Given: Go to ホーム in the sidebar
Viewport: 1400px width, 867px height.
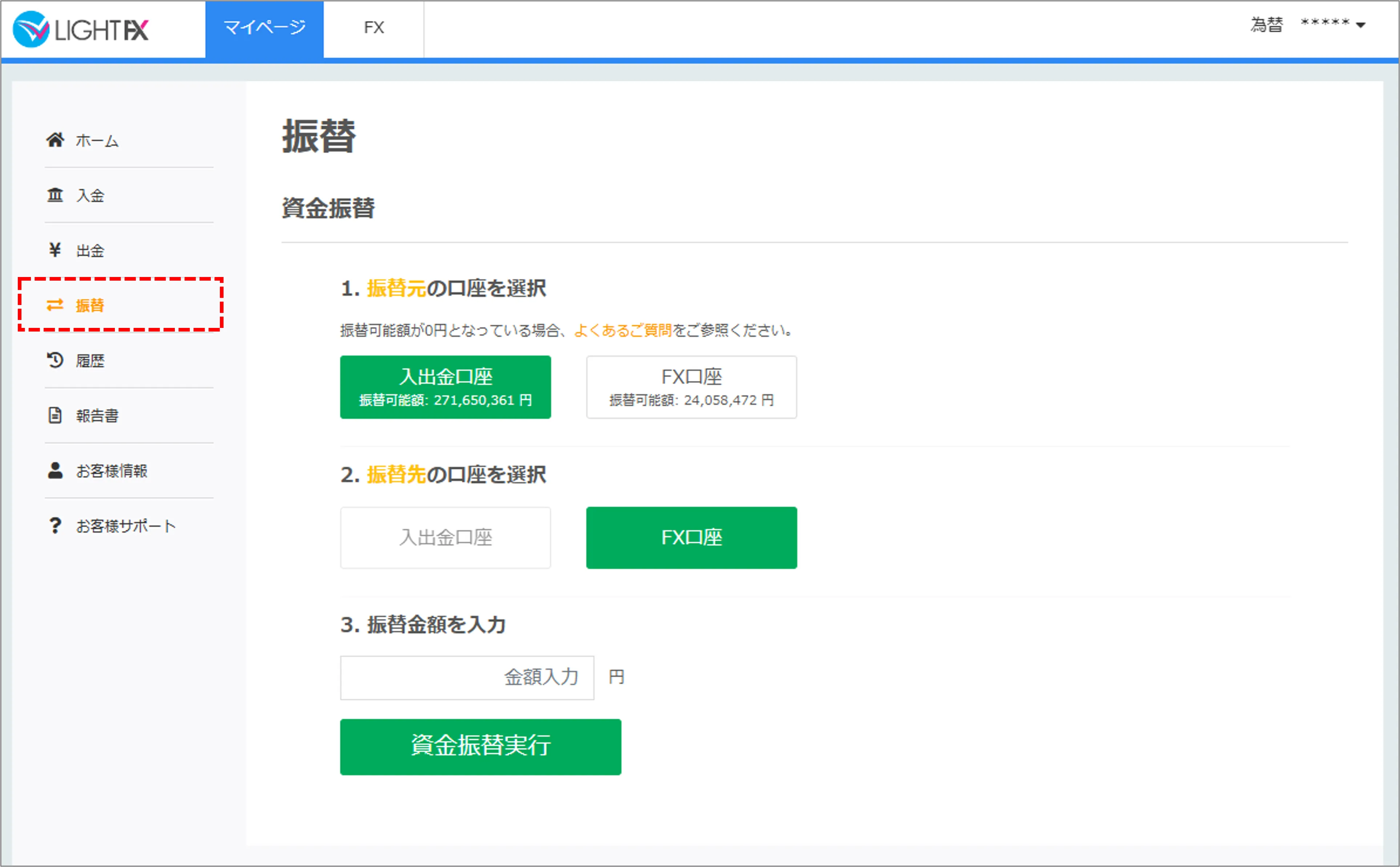Looking at the screenshot, I should point(97,140).
